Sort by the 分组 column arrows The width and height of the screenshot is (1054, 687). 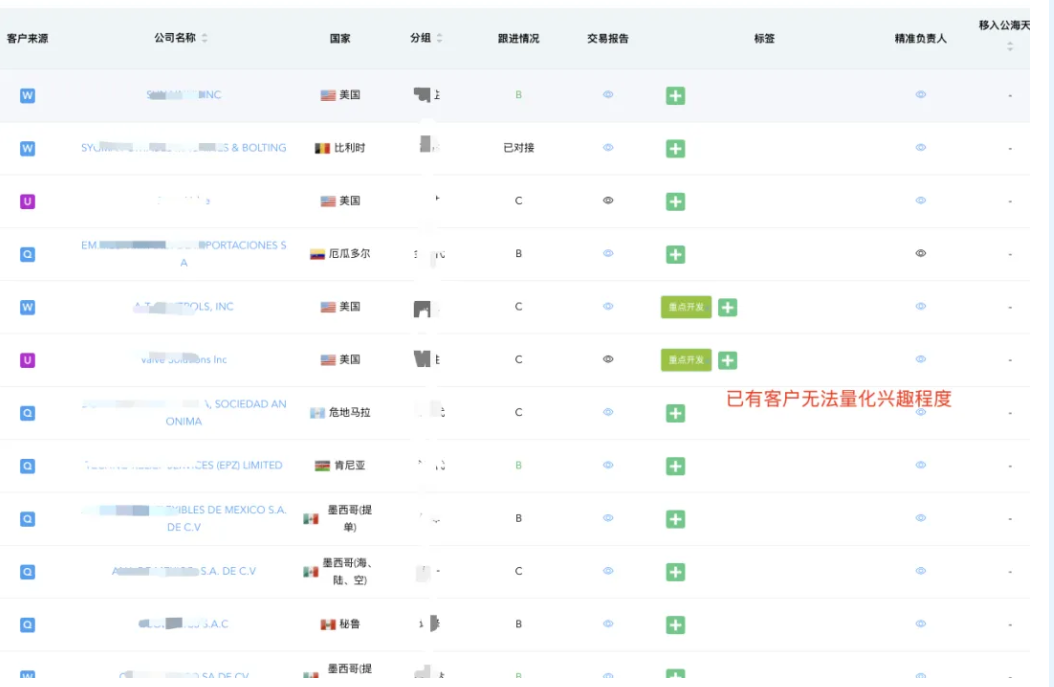coord(439,38)
